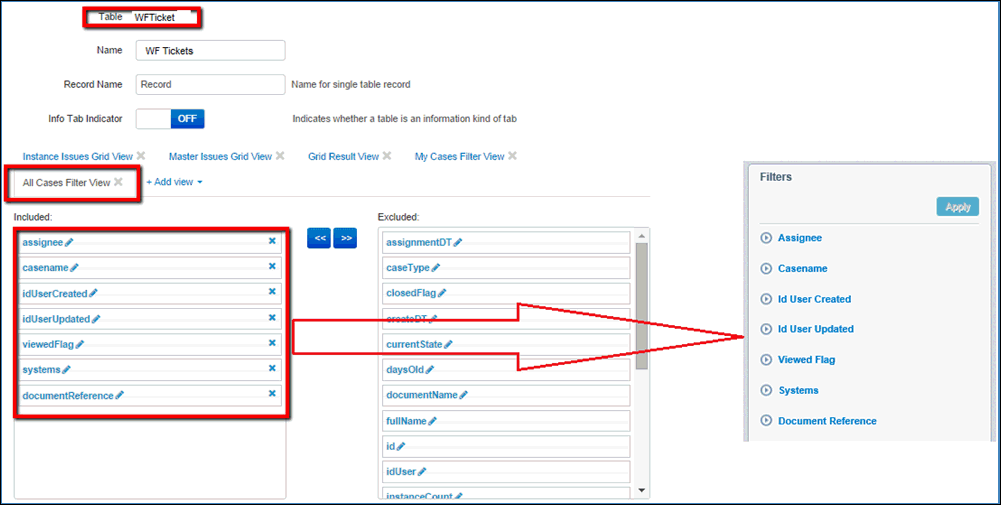Toggle the Info Tab Indicator switch
Viewport: 1001px width, 505px height.
tap(170, 119)
